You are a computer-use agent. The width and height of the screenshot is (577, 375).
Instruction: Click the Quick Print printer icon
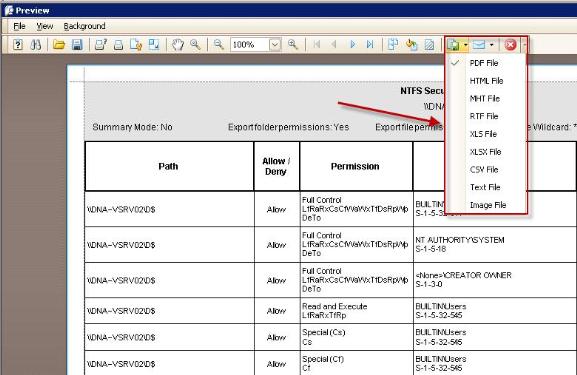click(x=118, y=45)
